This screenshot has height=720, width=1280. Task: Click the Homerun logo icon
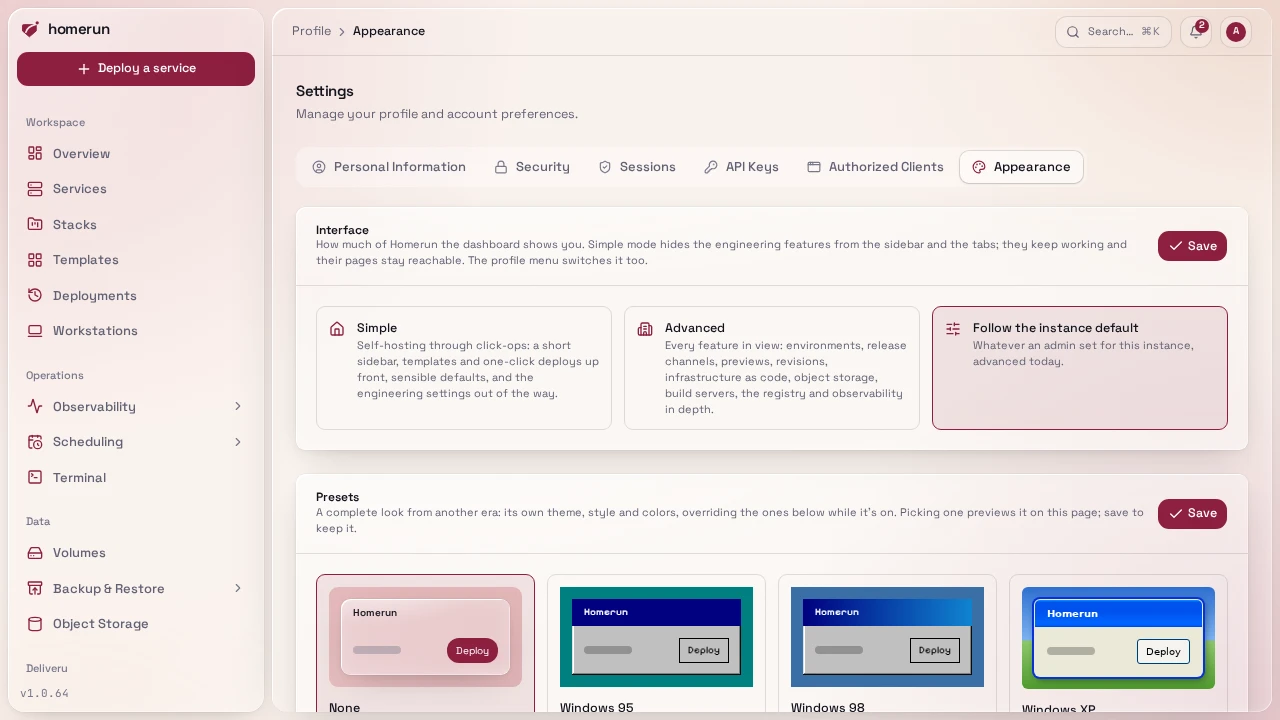(x=30, y=29)
